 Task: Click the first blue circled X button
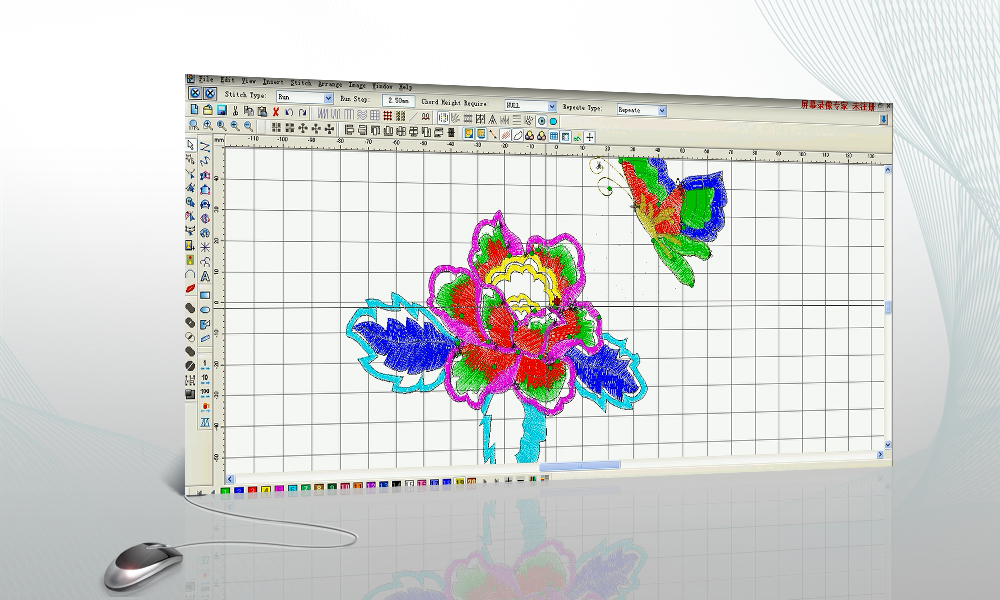195,92
